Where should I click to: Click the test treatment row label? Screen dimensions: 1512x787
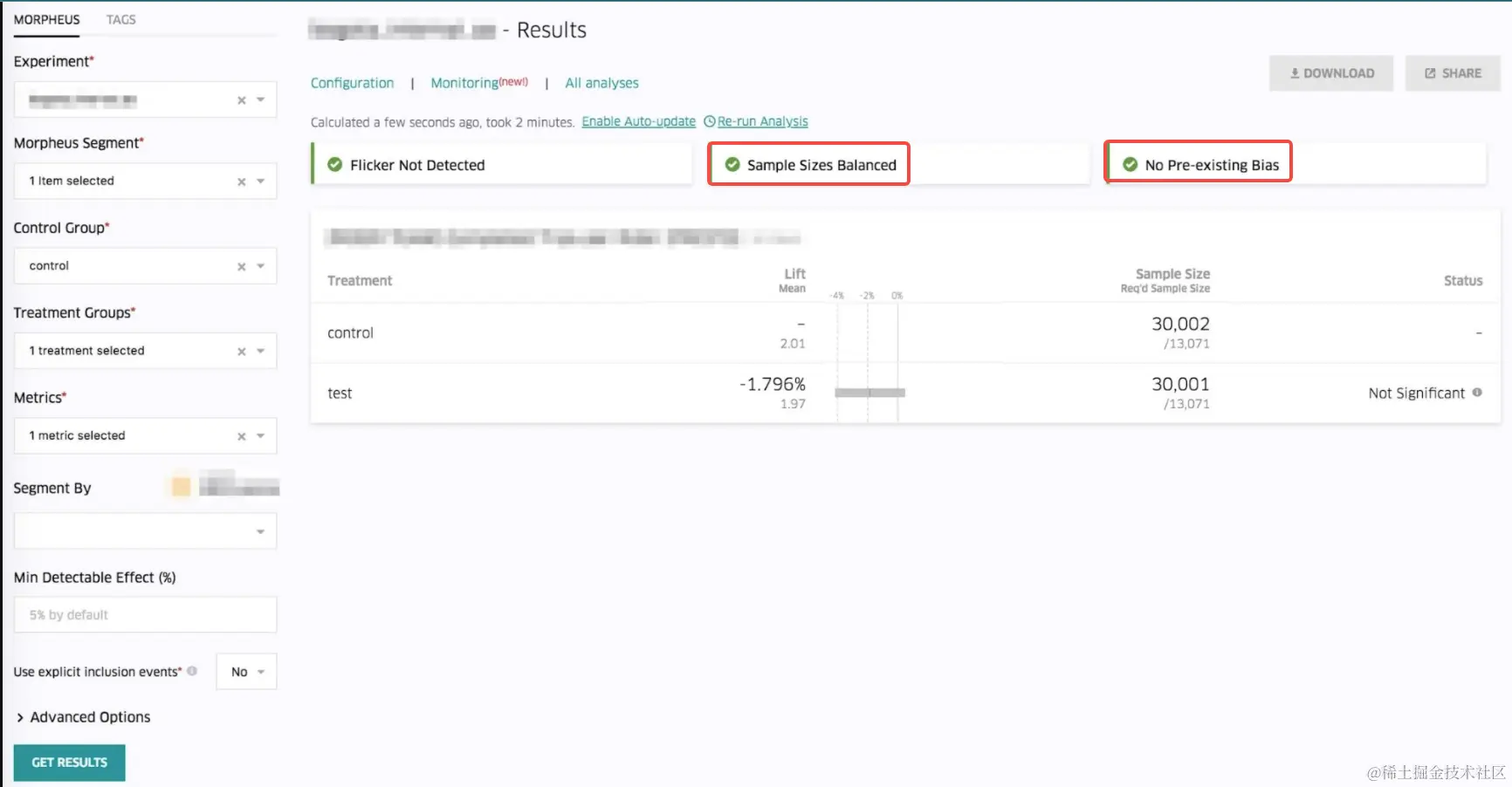[340, 393]
